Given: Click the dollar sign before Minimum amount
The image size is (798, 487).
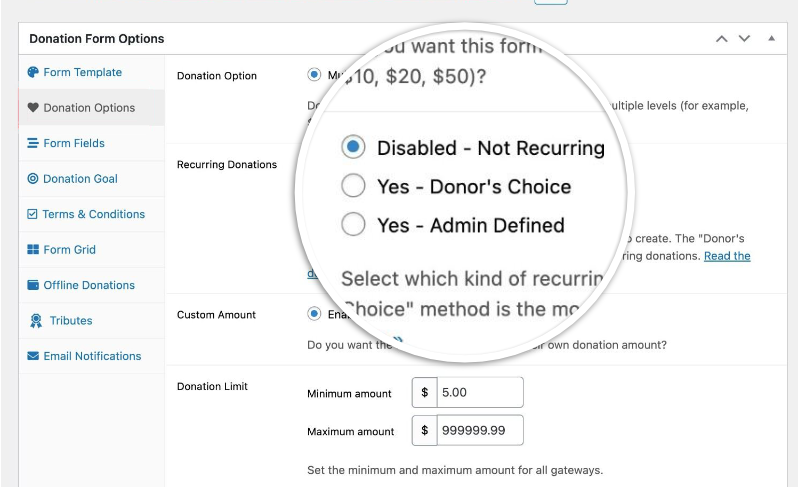Looking at the screenshot, I should click(424, 392).
